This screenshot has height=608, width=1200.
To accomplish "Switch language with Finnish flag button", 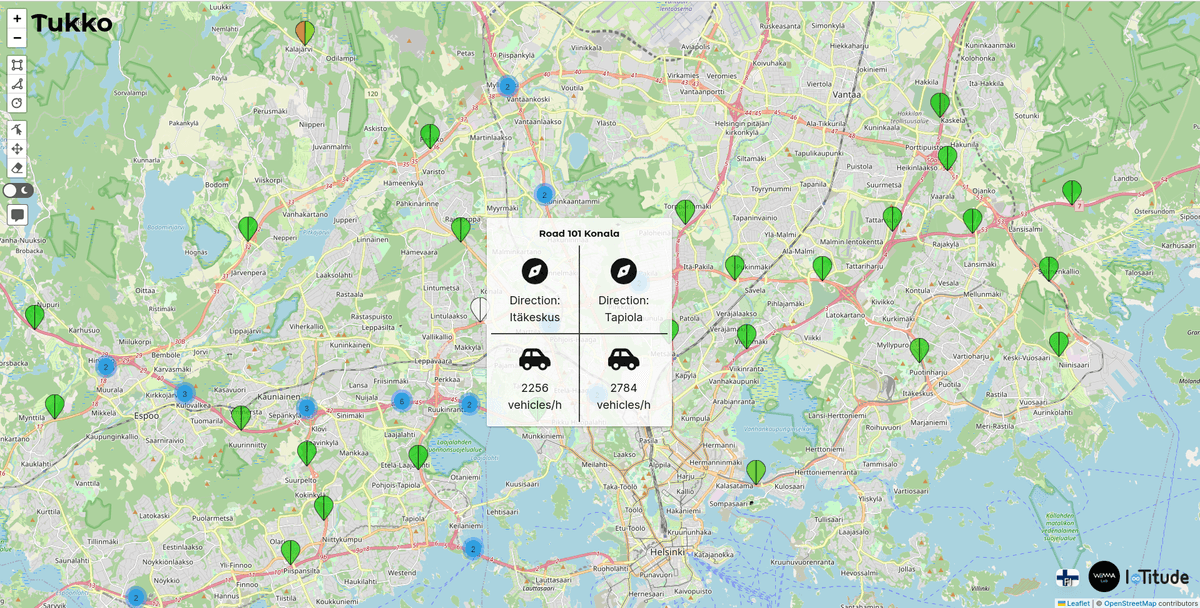I will [x=1067, y=577].
